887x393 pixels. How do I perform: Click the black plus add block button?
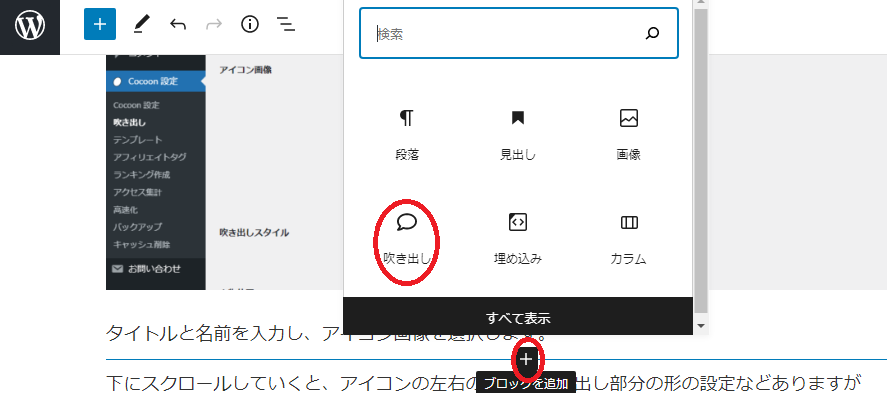[527, 359]
